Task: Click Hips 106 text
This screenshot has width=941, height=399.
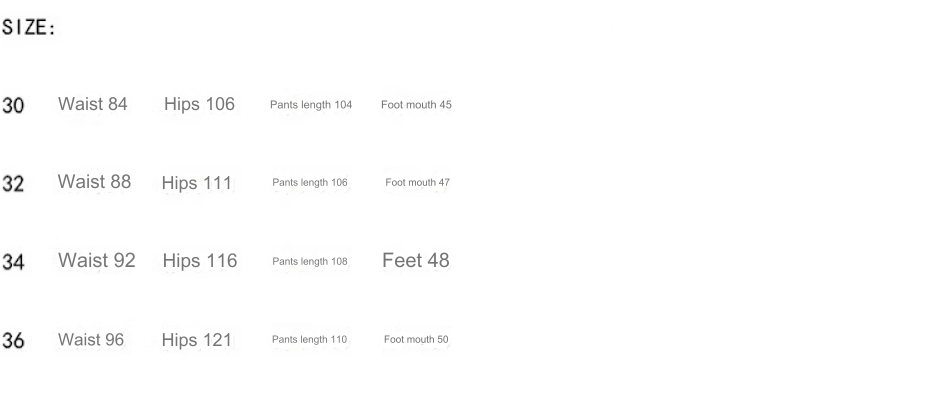Action: coord(199,104)
